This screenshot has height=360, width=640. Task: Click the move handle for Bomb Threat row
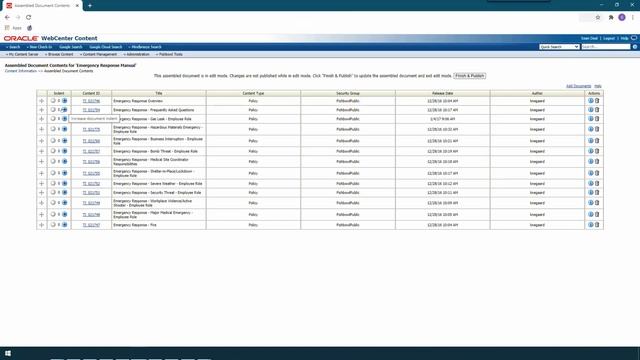[x=42, y=151]
